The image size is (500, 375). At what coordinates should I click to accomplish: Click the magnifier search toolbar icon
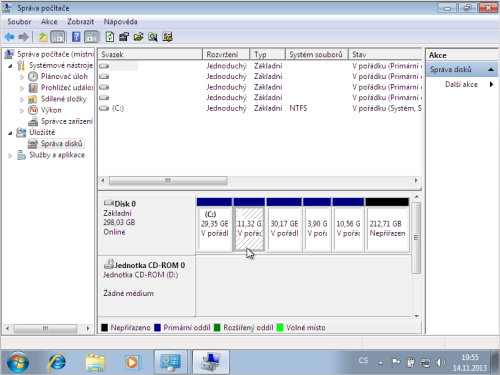point(153,37)
